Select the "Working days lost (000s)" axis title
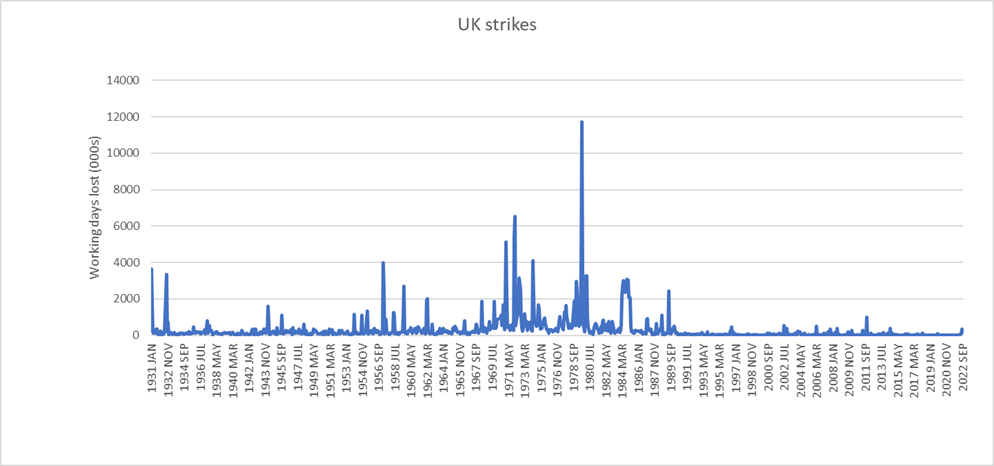Image resolution: width=994 pixels, height=466 pixels. pyautogui.click(x=97, y=207)
